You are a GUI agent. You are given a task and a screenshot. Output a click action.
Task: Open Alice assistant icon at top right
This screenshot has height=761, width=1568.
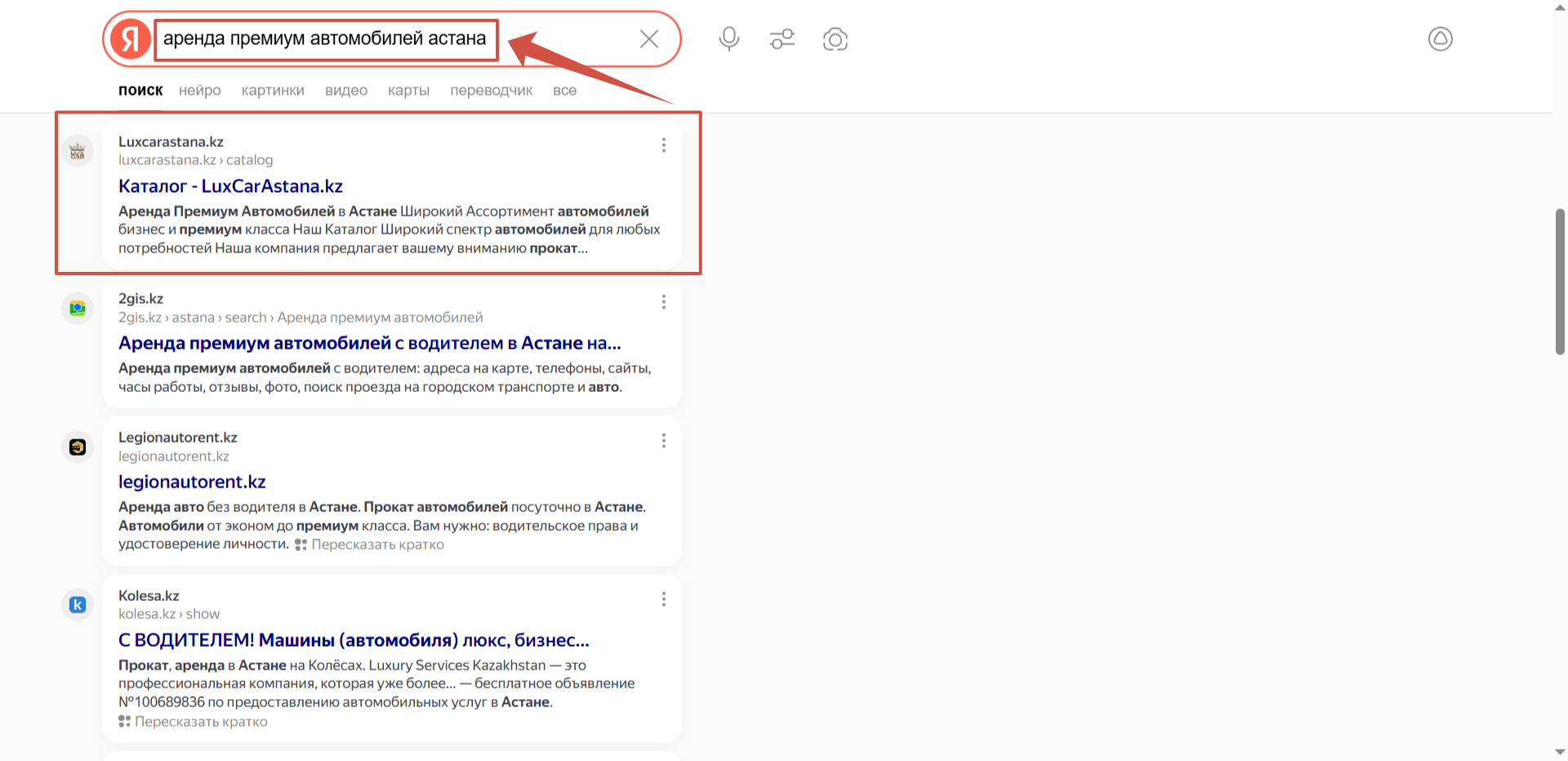1440,39
